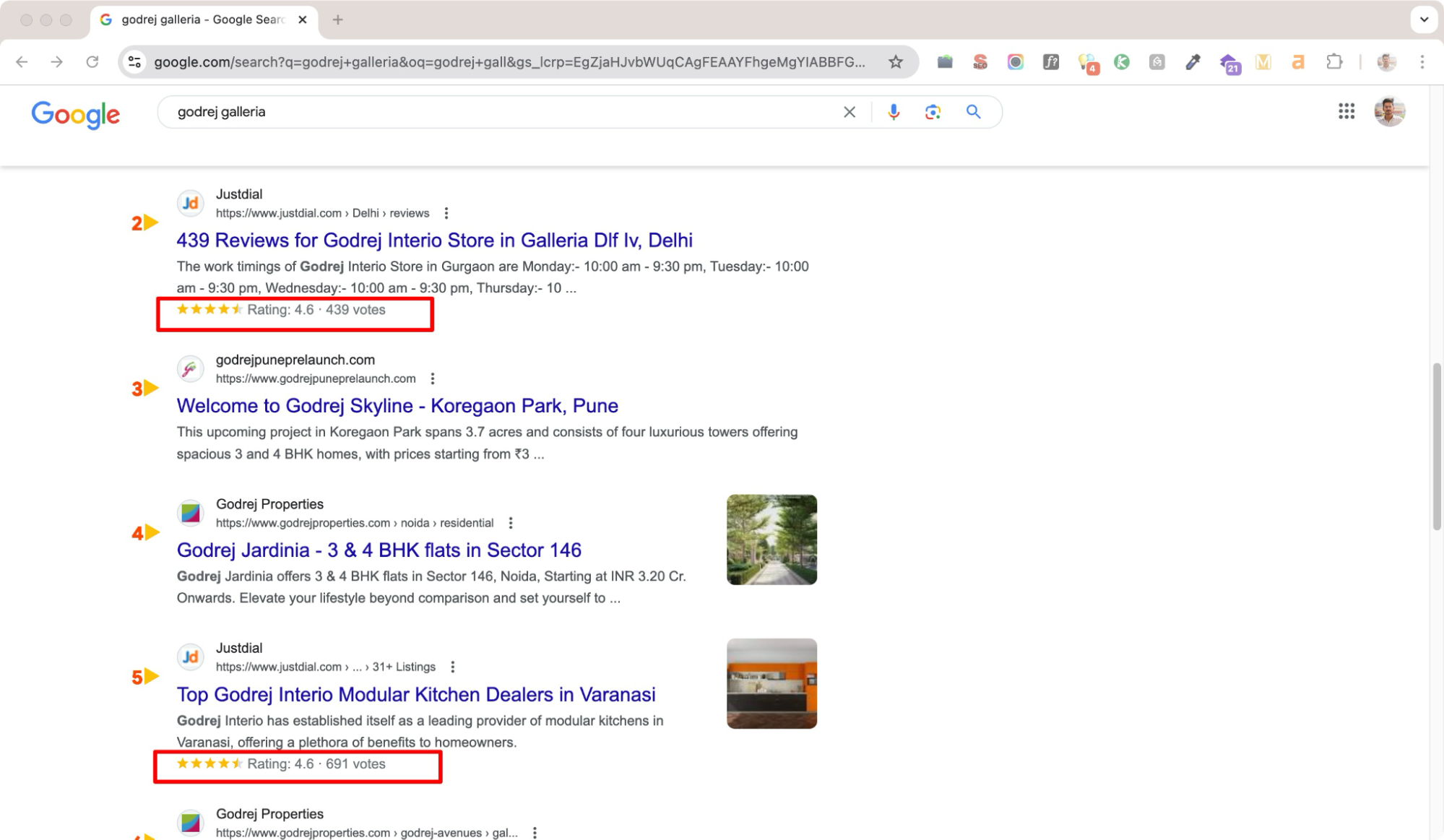Open three-dot menu on Godrej Properties result

pyautogui.click(x=511, y=522)
